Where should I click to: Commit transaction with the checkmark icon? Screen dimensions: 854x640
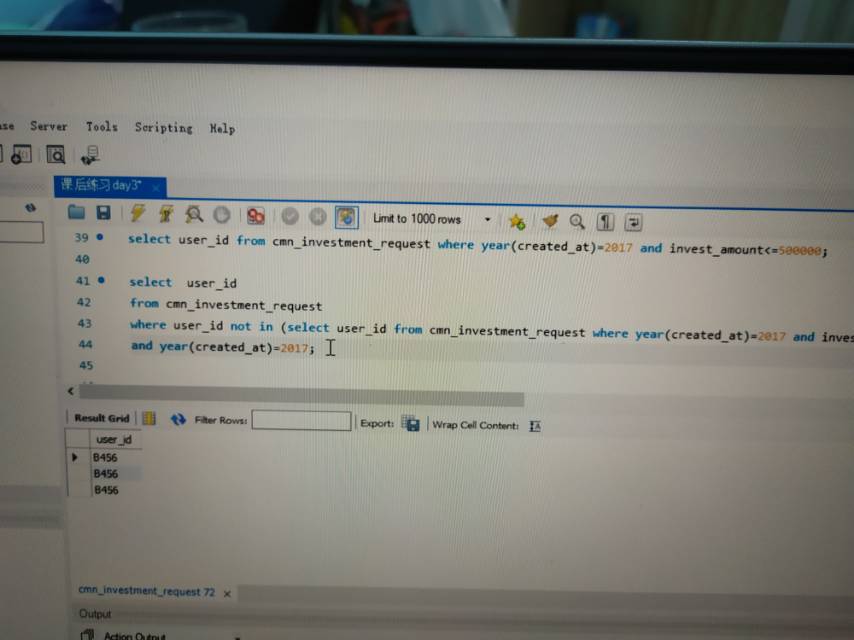pyautogui.click(x=290, y=217)
